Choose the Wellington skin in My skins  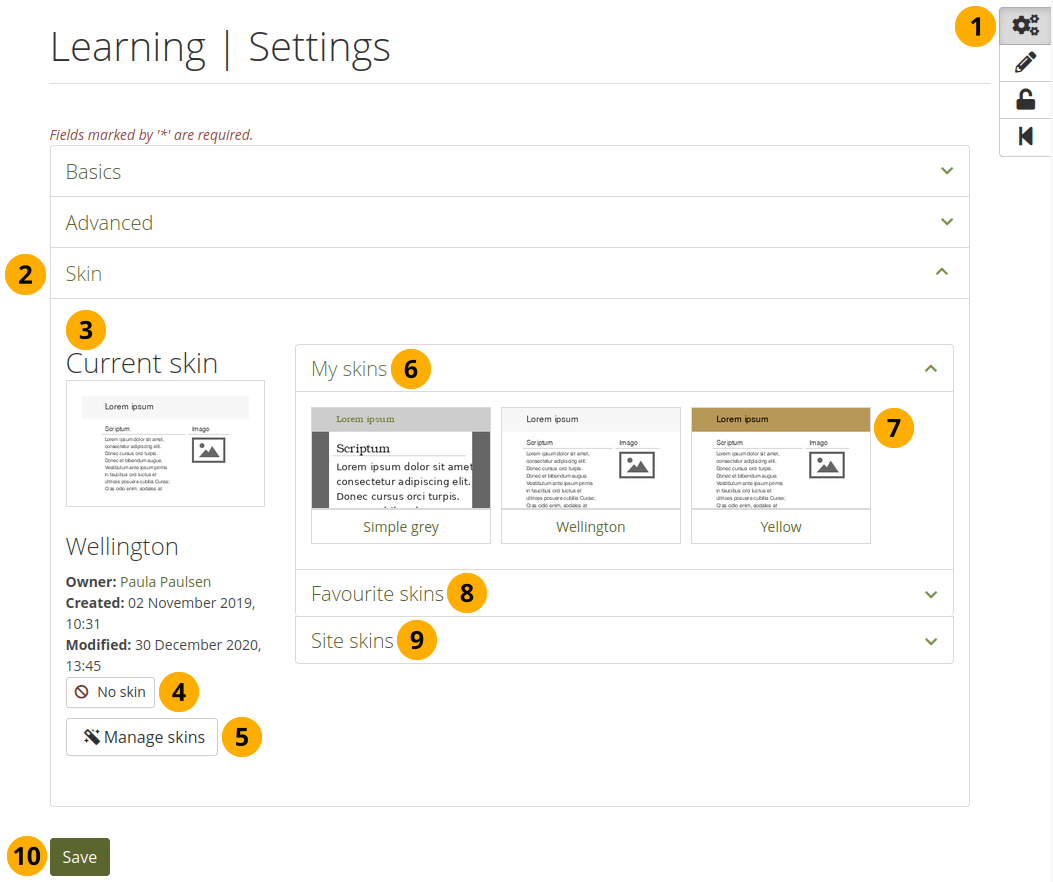click(591, 458)
